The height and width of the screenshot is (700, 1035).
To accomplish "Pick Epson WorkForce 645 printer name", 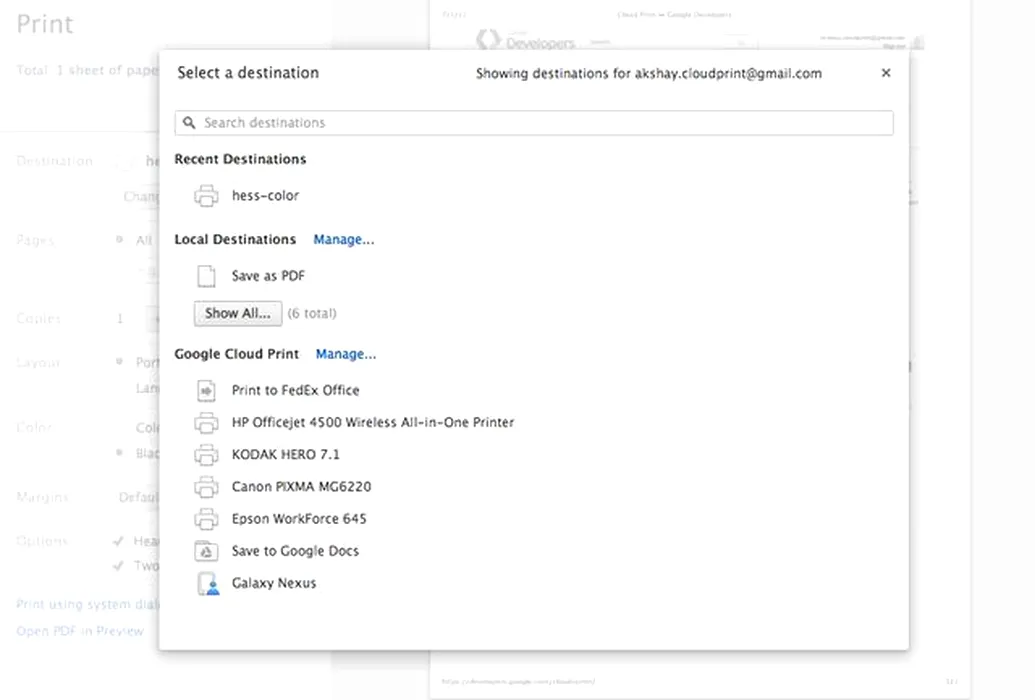I will point(299,519).
